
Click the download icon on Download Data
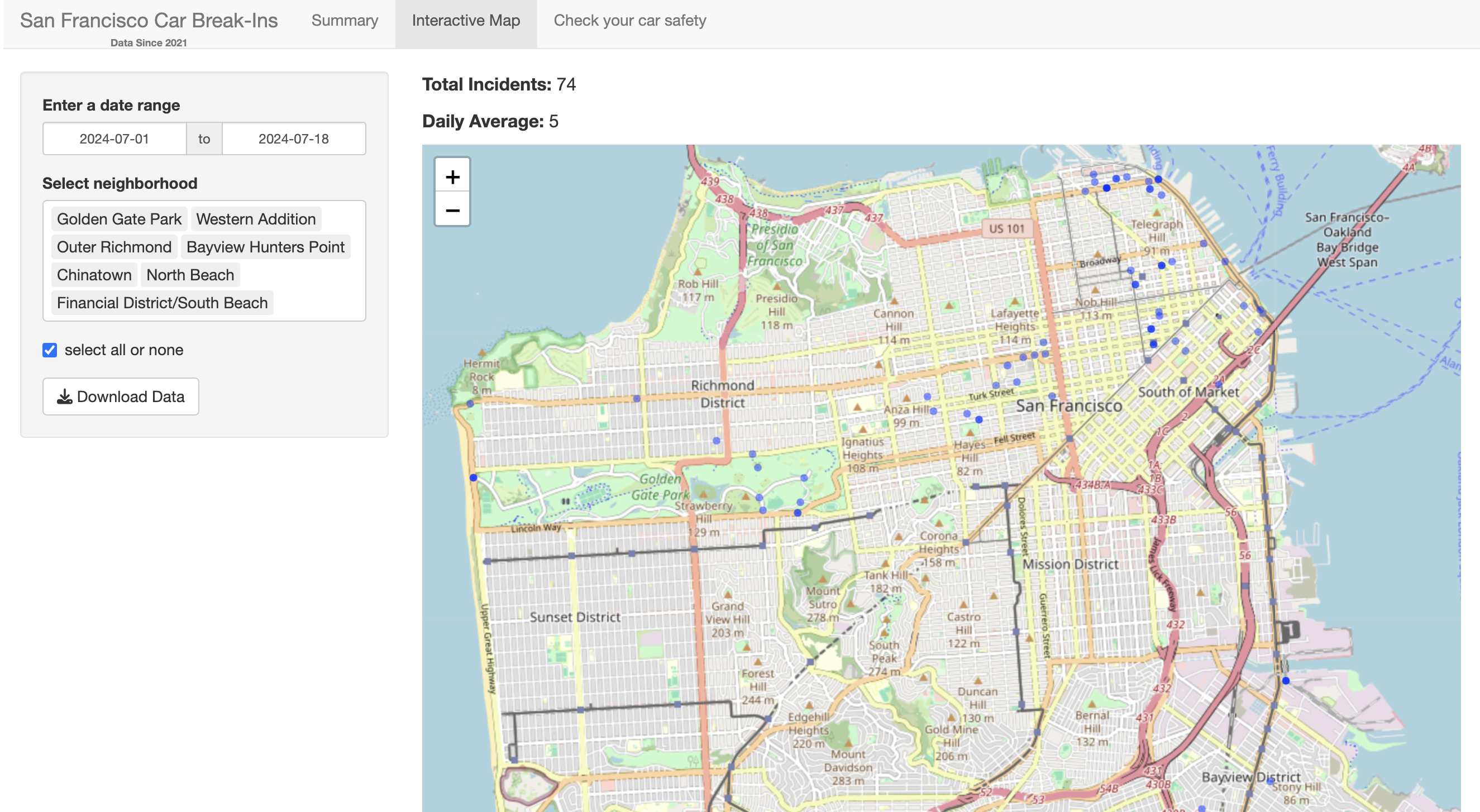65,397
